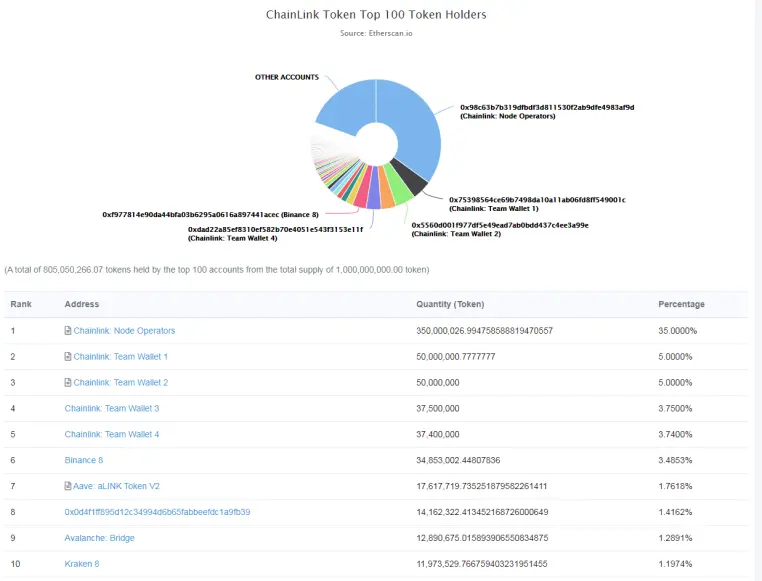Open Chainlink: Team Wallet 2 link
This screenshot has width=762, height=581.
tap(121, 382)
